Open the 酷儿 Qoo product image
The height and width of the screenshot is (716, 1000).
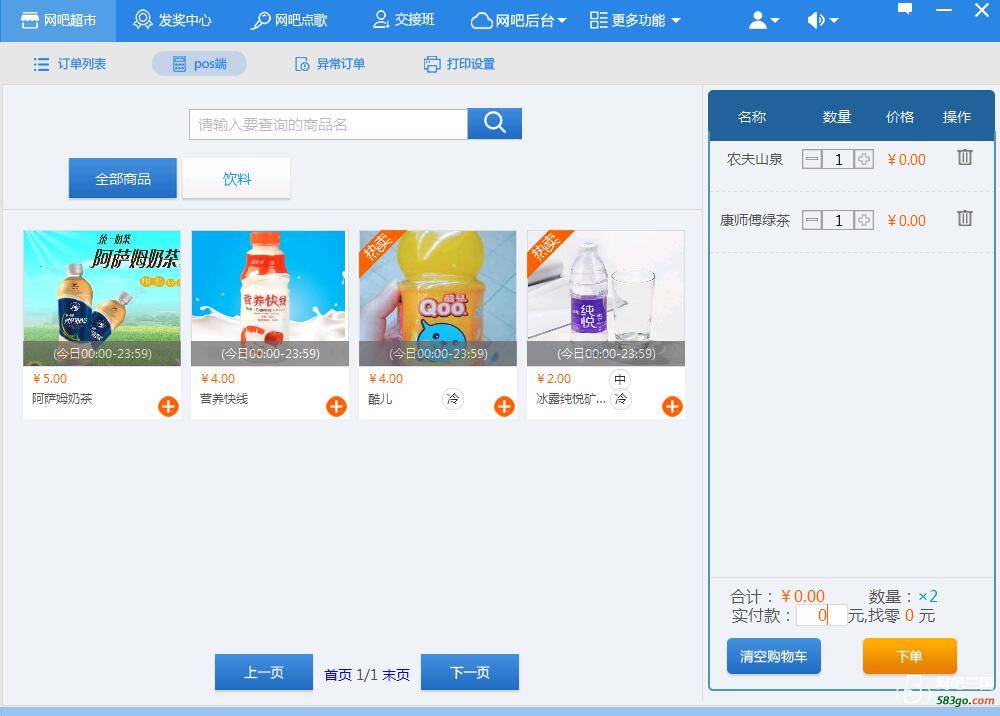point(438,298)
